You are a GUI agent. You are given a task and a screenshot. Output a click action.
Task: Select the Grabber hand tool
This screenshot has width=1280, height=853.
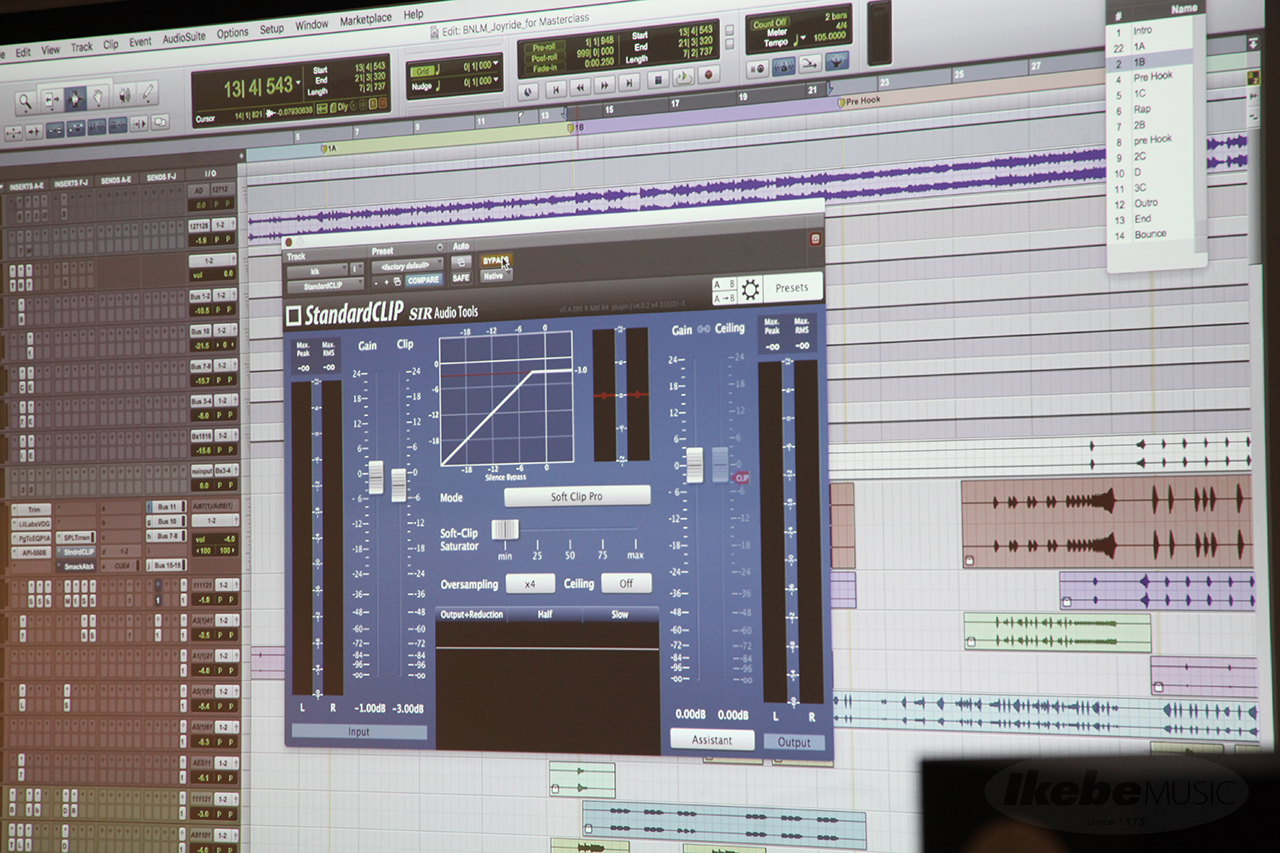click(99, 98)
